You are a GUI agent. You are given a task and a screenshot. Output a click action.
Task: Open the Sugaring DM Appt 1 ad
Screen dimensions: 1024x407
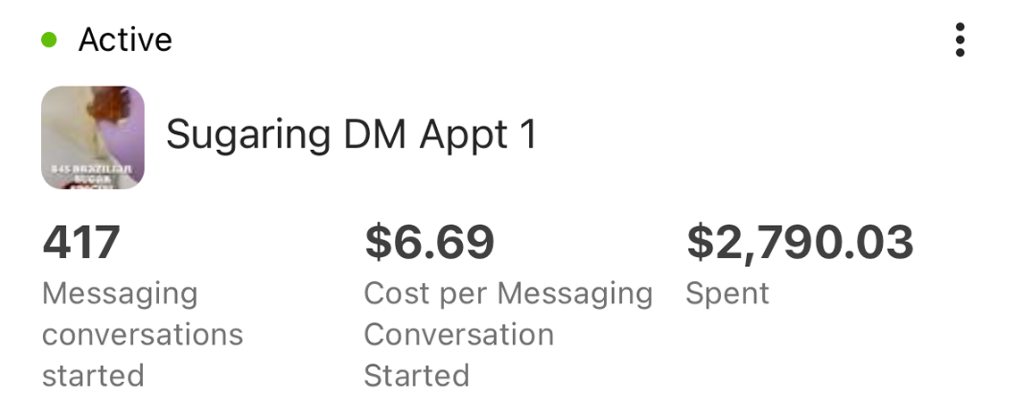pos(351,134)
